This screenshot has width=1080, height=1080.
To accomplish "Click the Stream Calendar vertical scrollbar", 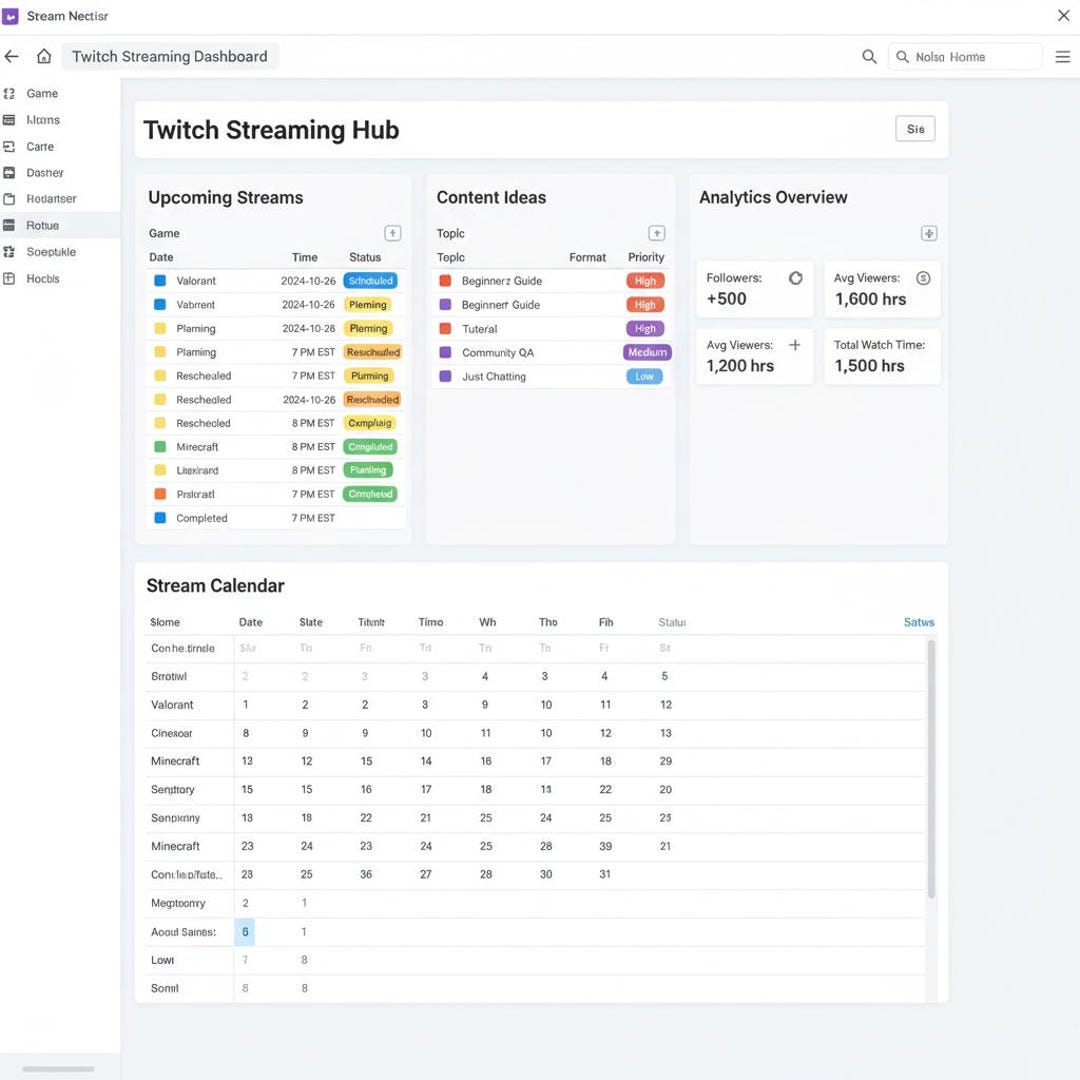I will 931,769.
